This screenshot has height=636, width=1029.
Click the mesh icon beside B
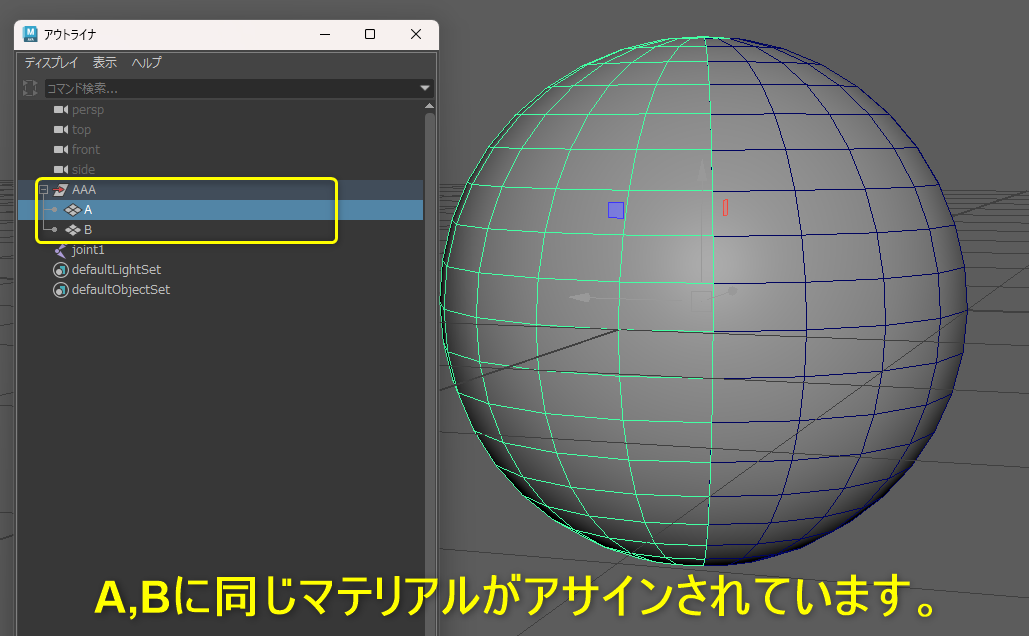coord(72,230)
